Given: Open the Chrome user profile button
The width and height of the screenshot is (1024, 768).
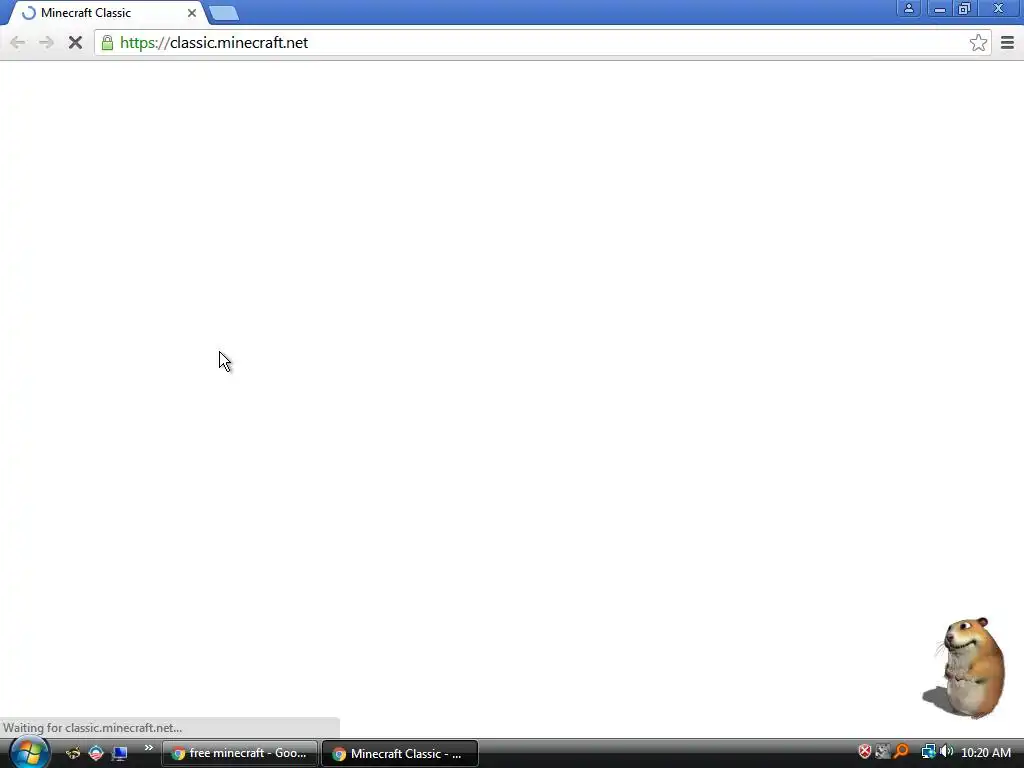Looking at the screenshot, I should tap(908, 8).
